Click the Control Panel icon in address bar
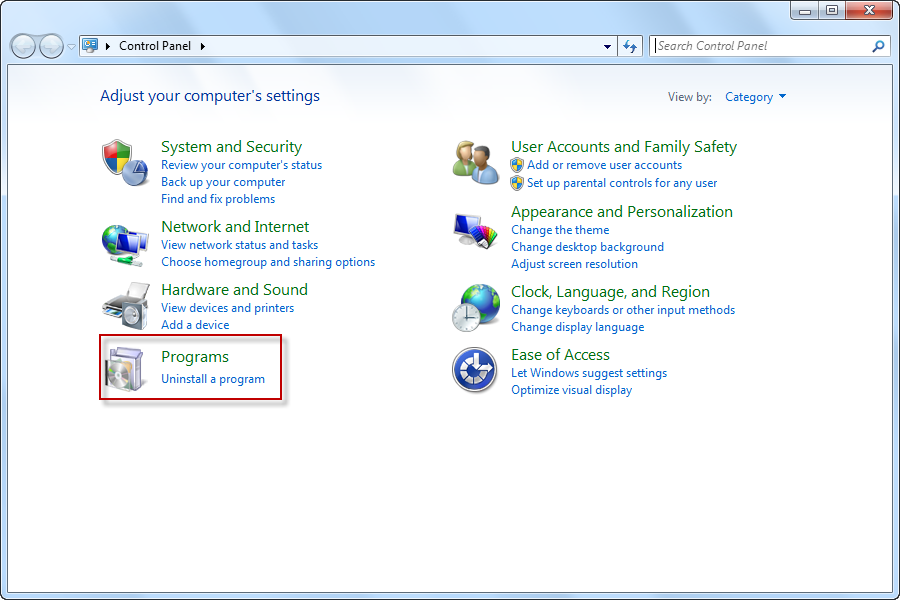Image resolution: width=900 pixels, height=600 pixels. (x=90, y=45)
